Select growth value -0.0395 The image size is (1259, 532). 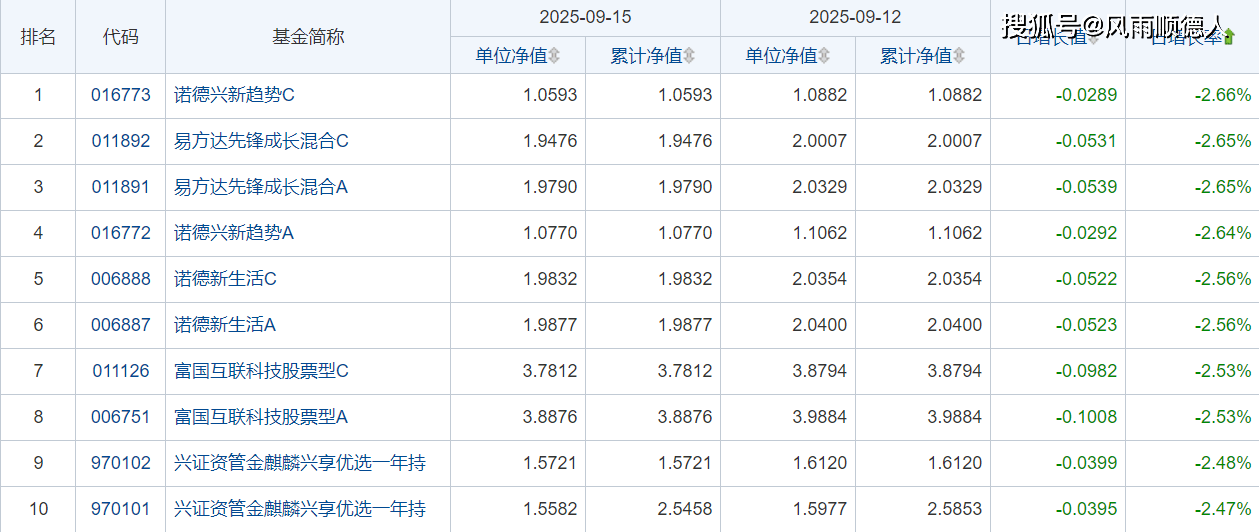(1086, 509)
